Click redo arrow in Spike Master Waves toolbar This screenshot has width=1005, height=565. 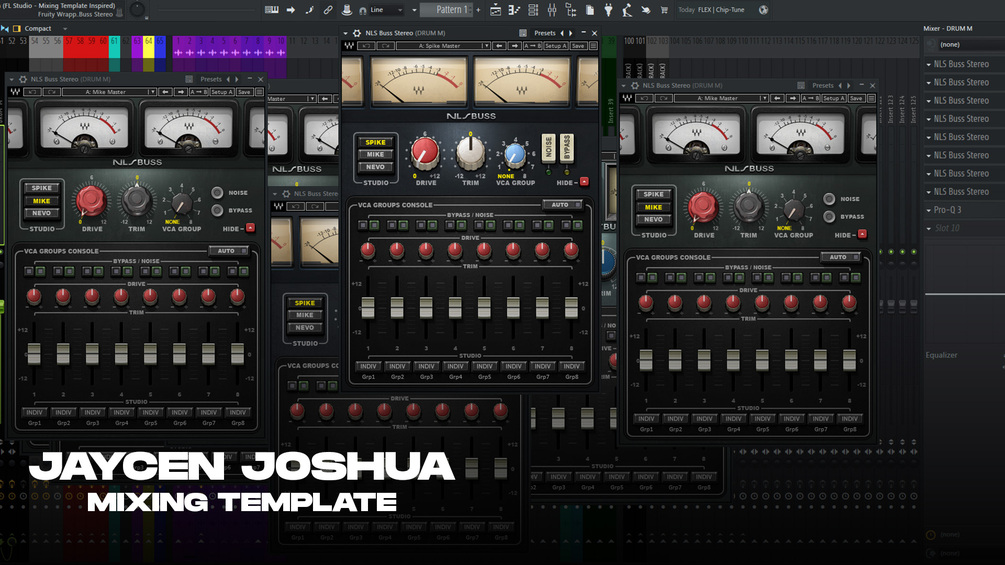pyautogui.click(x=386, y=46)
